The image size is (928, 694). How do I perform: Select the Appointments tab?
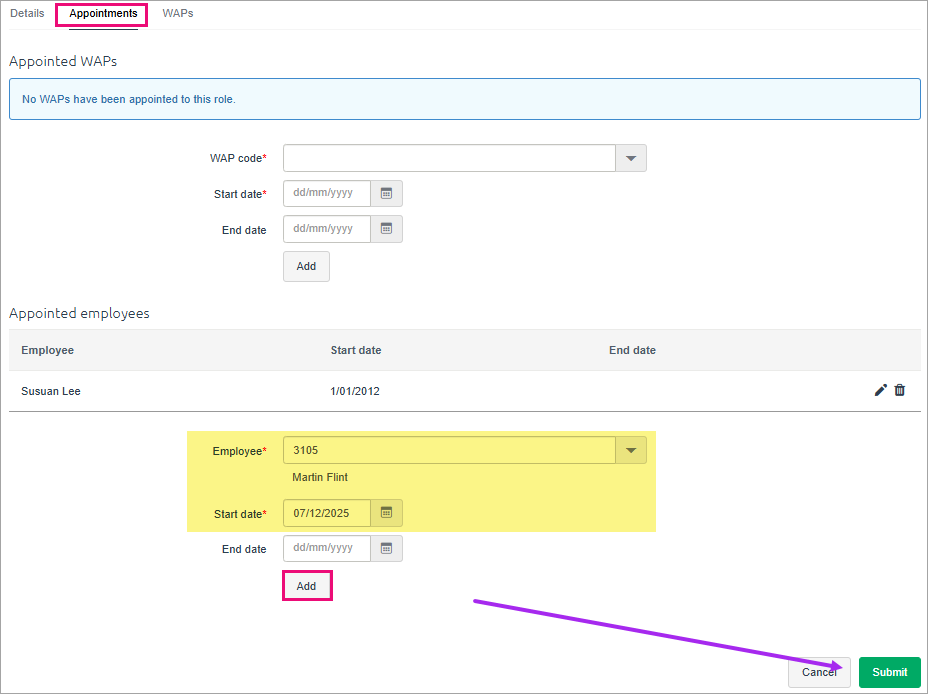(x=103, y=14)
